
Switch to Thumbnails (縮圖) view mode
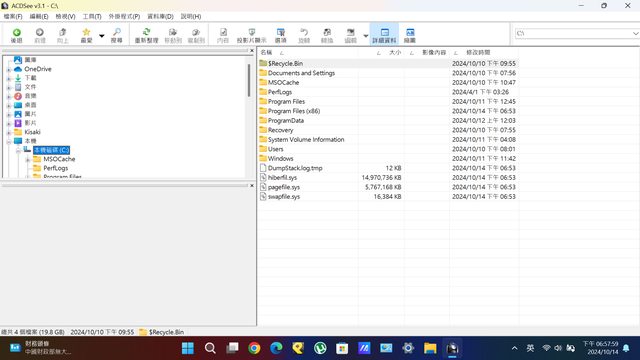pos(410,35)
